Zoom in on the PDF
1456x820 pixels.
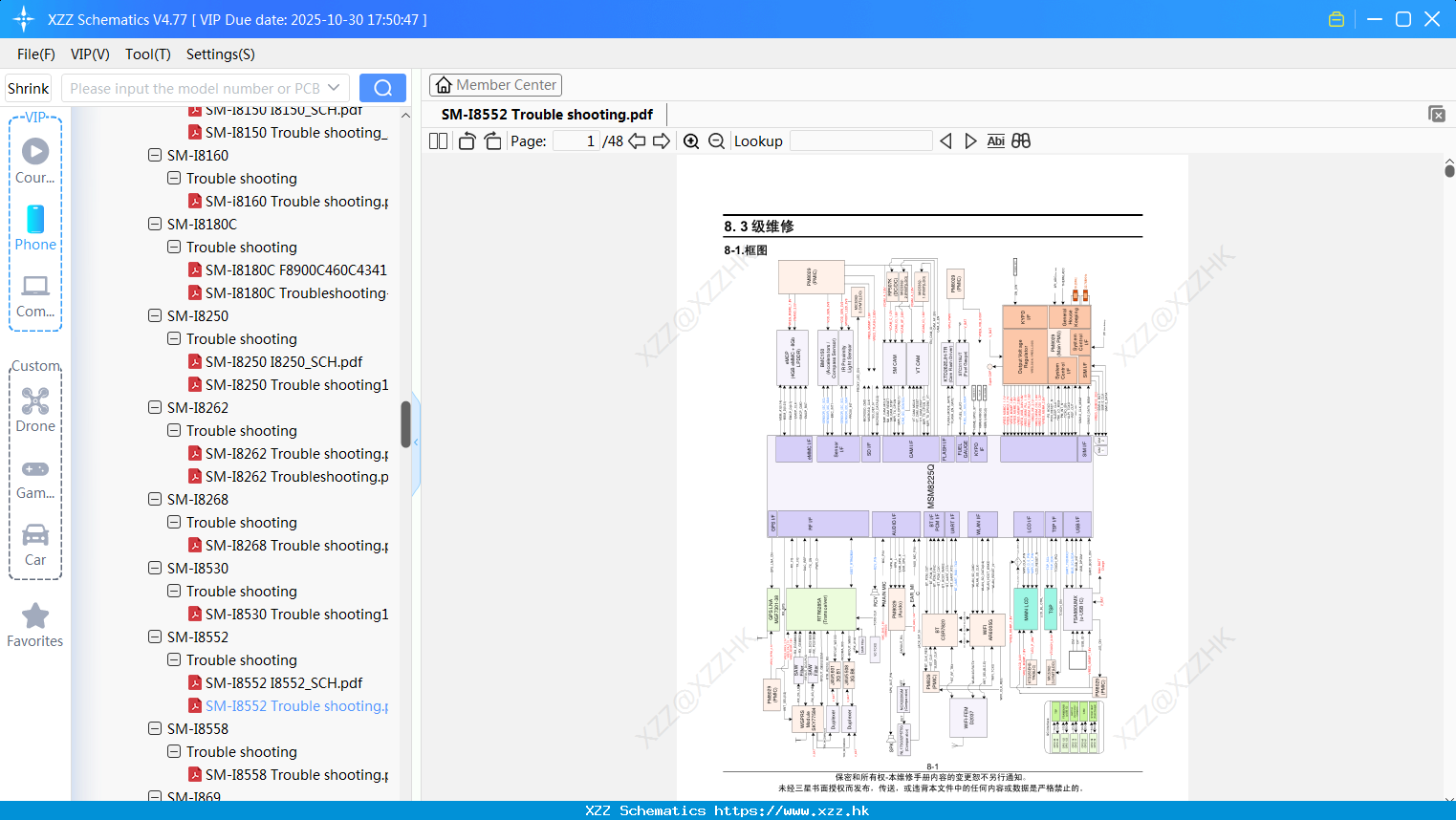[x=691, y=141]
